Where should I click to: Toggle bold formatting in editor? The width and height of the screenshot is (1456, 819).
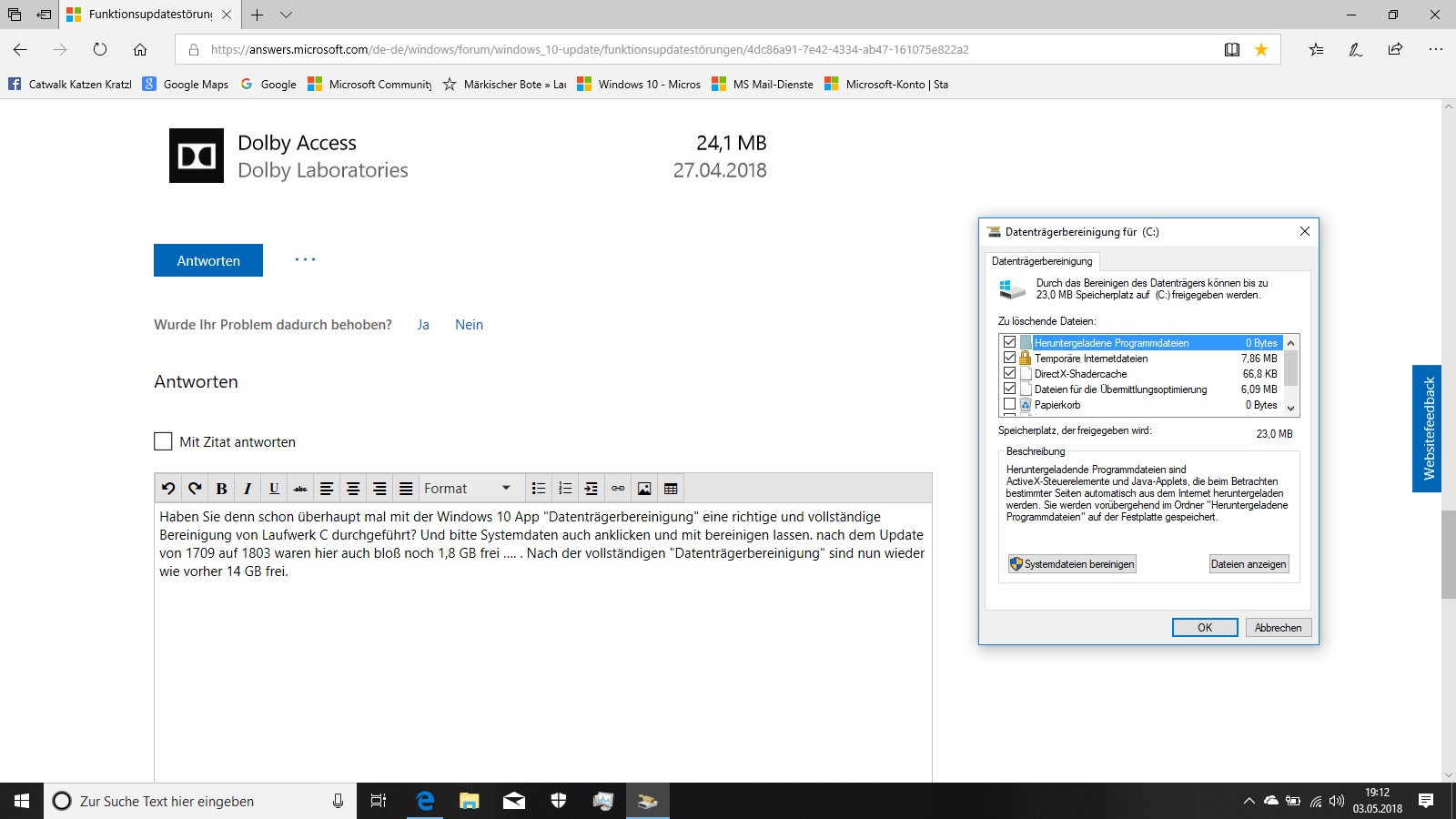(221, 489)
